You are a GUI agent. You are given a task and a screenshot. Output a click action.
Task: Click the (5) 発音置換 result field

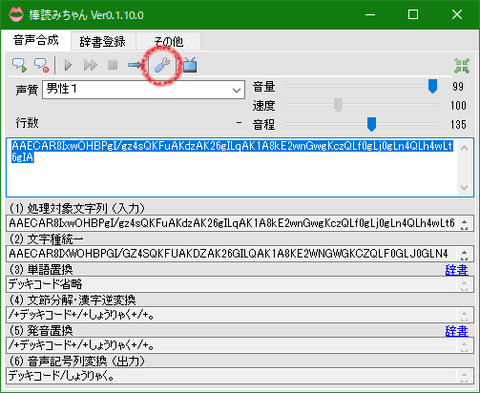(240, 346)
